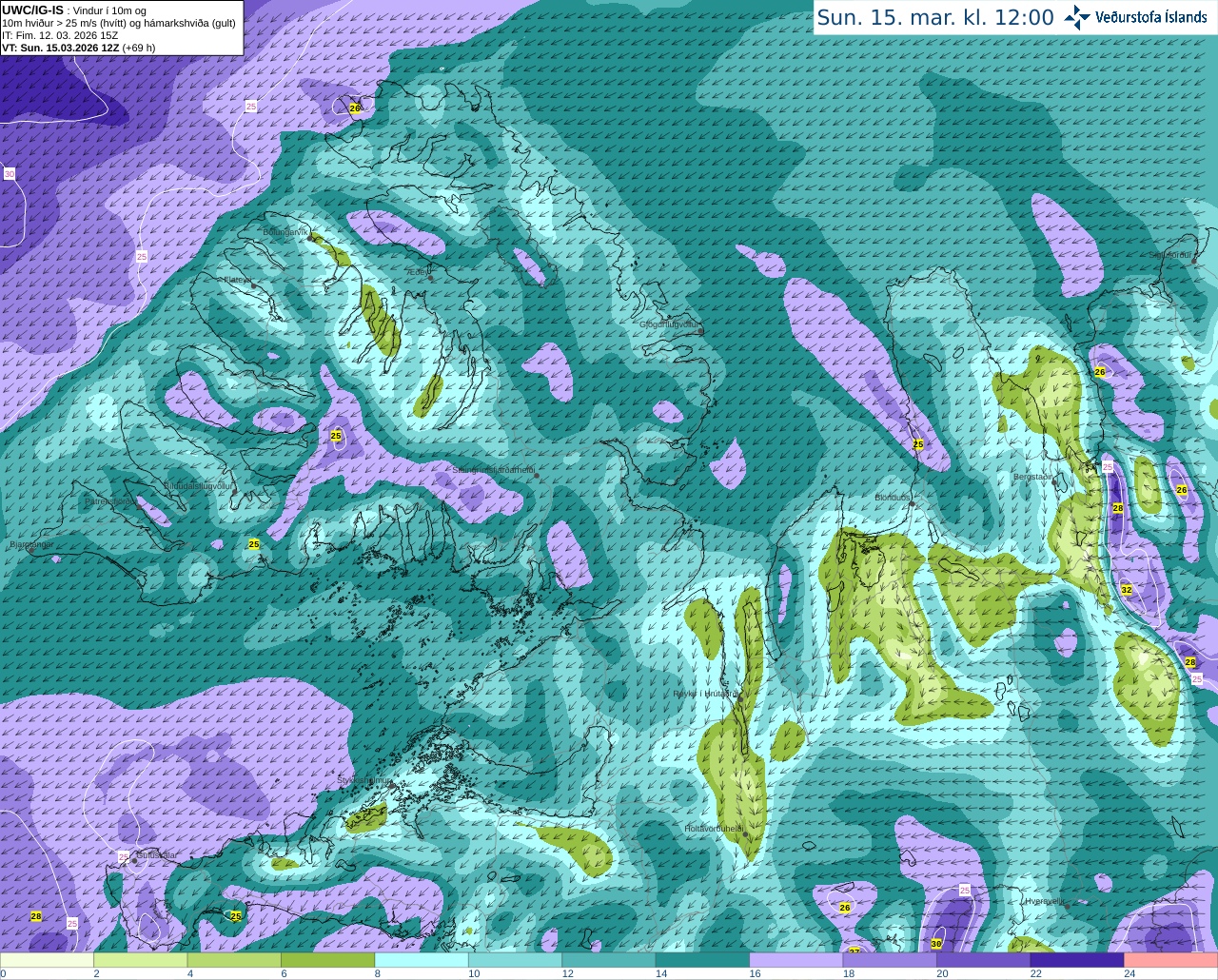Click the Bolungarvík station label

click(x=285, y=231)
